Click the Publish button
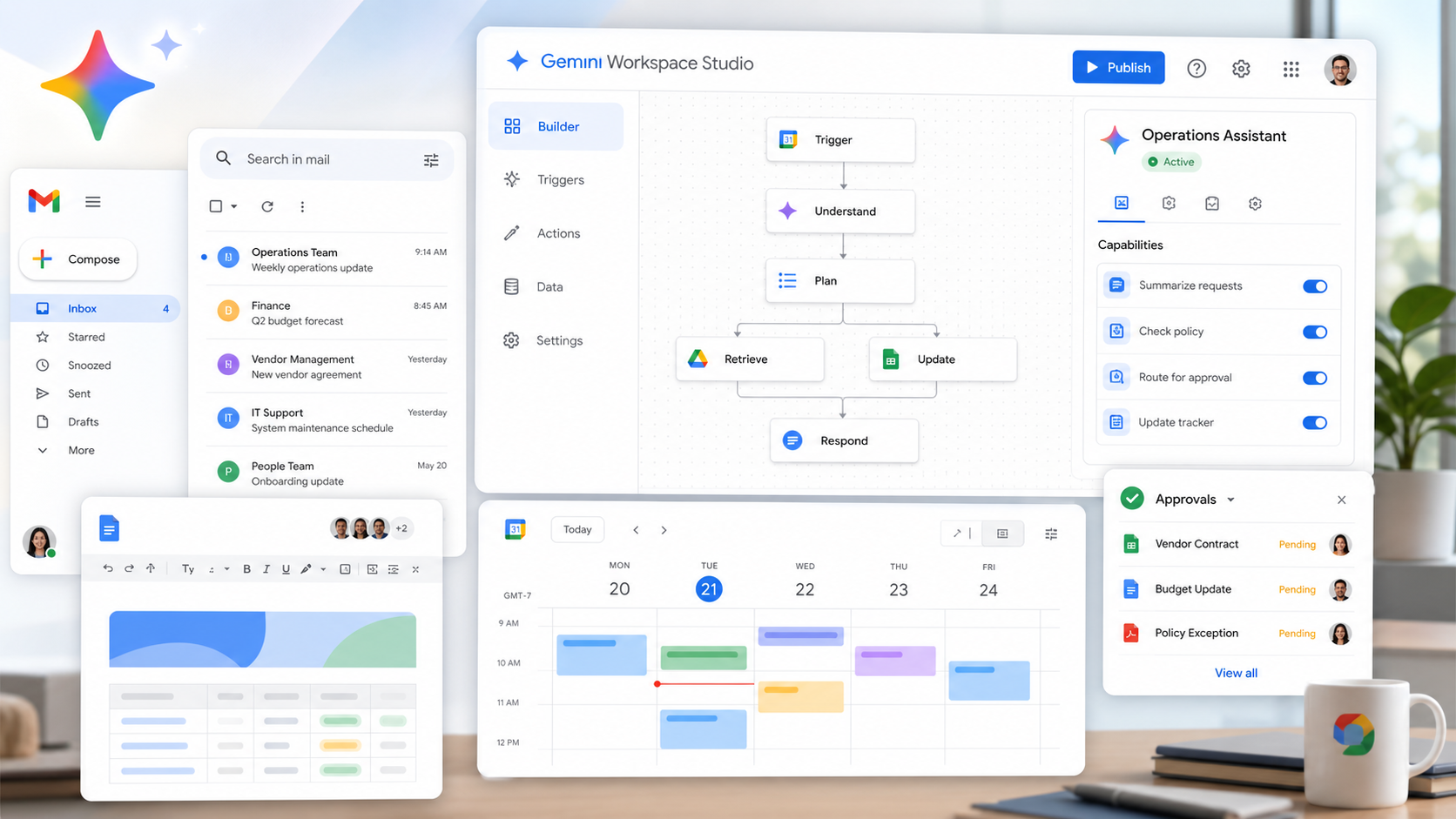Image resolution: width=1456 pixels, height=819 pixels. coord(1118,68)
